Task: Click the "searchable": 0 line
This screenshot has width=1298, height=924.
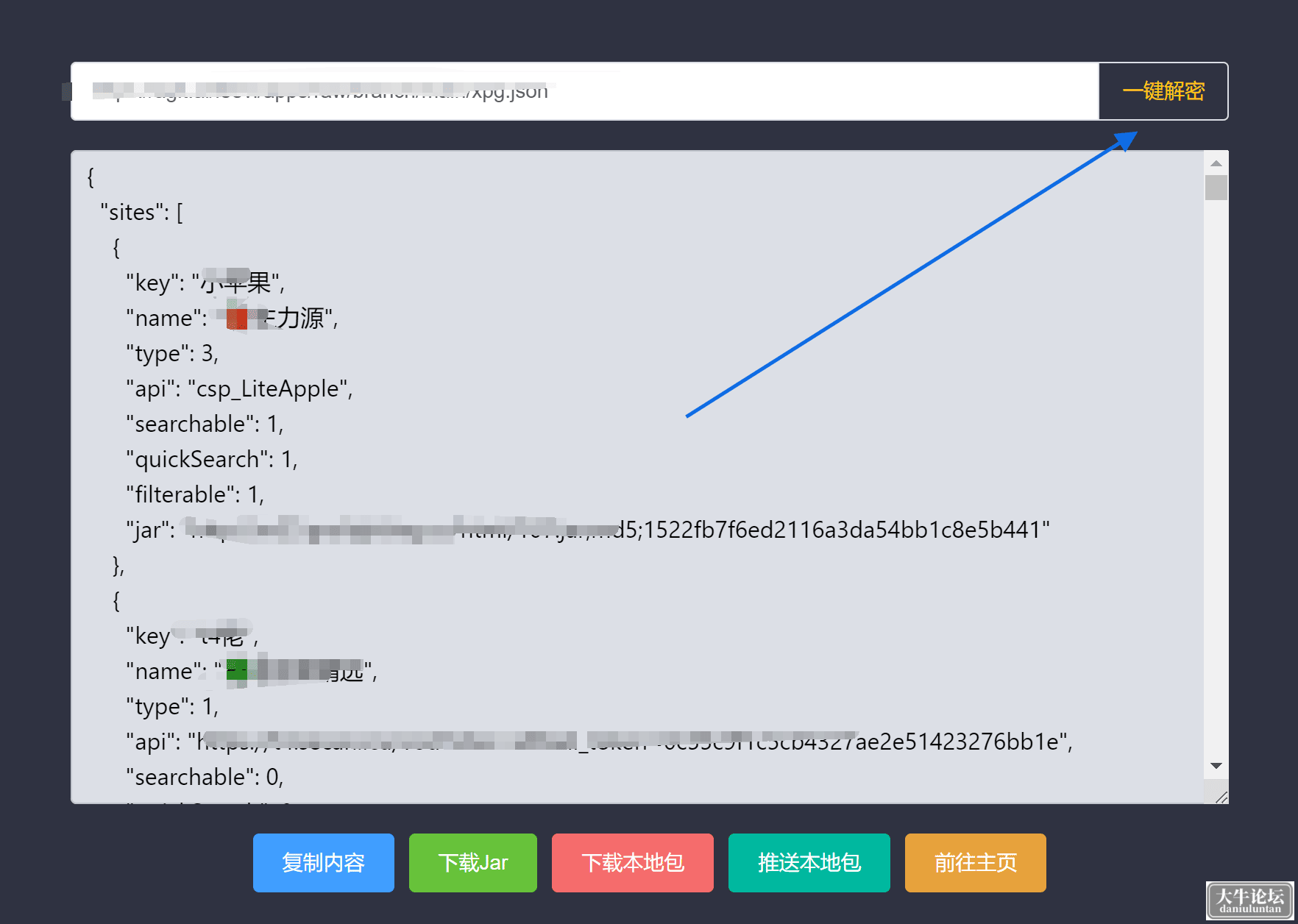Action: pyautogui.click(x=205, y=777)
